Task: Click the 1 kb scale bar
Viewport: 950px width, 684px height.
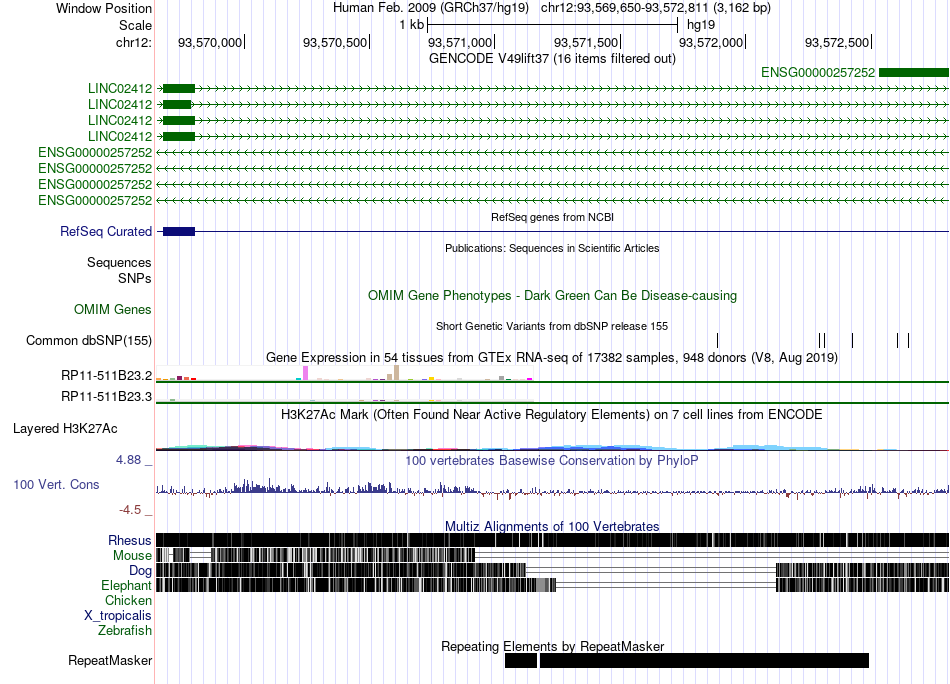Action: 552,25
